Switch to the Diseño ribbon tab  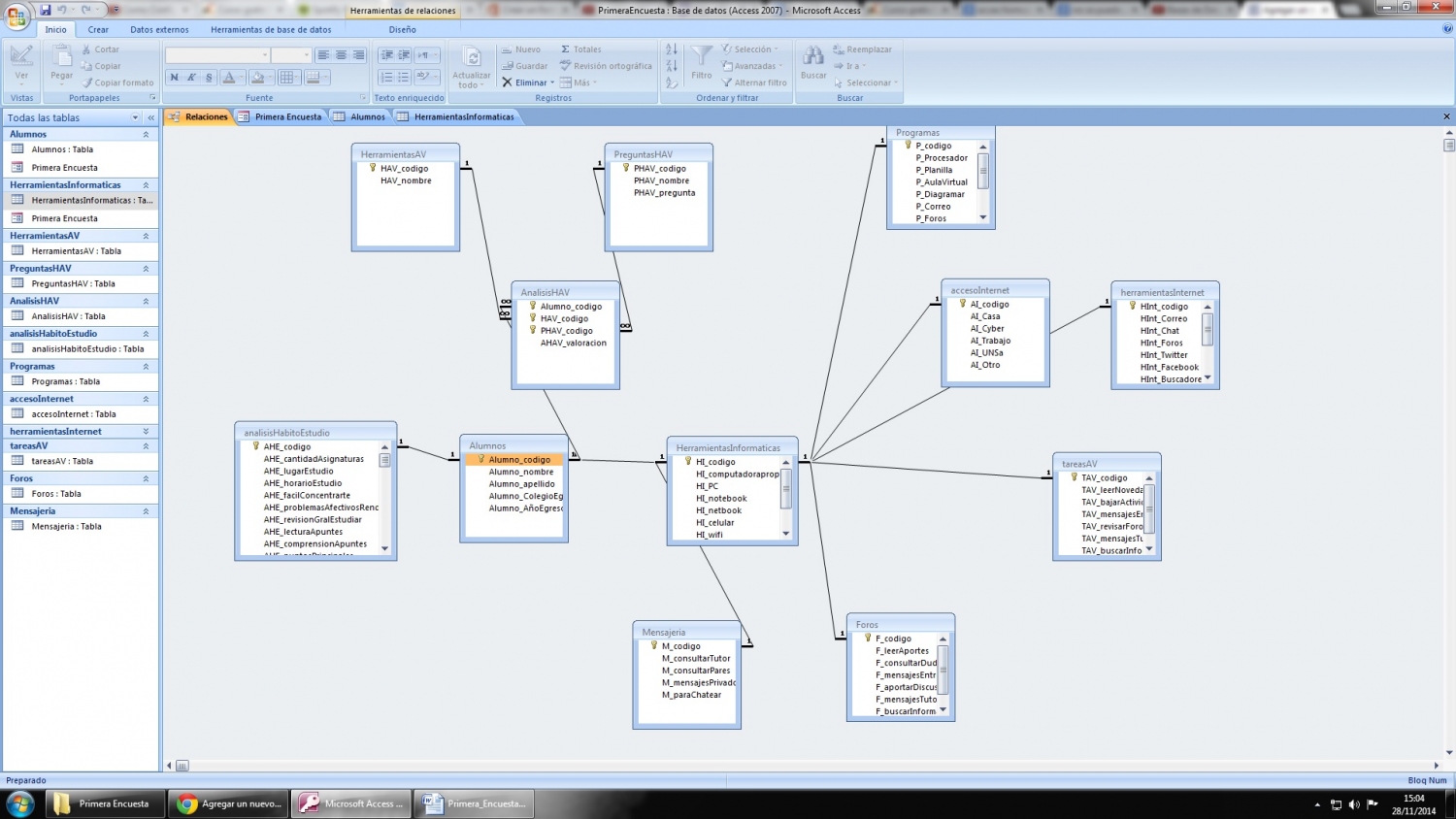tap(403, 30)
